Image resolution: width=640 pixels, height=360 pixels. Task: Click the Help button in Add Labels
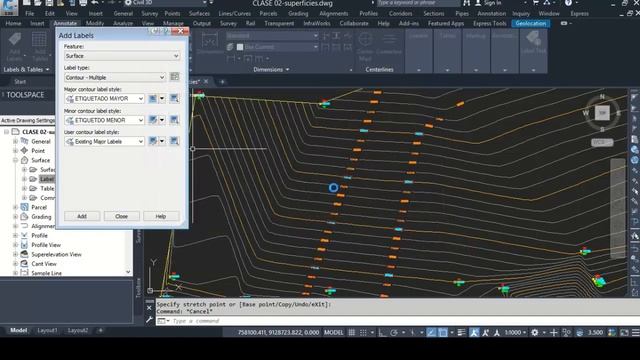click(x=161, y=216)
